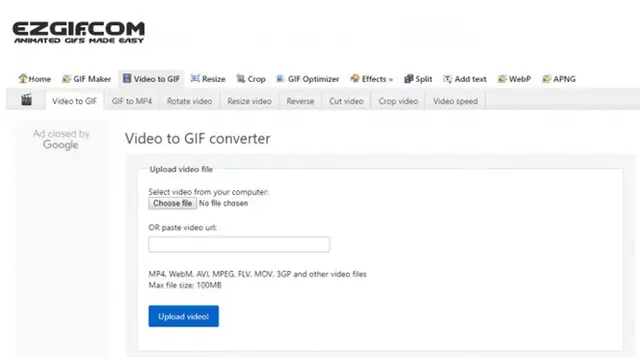640x360 pixels.
Task: Click the EZGIF.COM logo
Action: (78, 33)
